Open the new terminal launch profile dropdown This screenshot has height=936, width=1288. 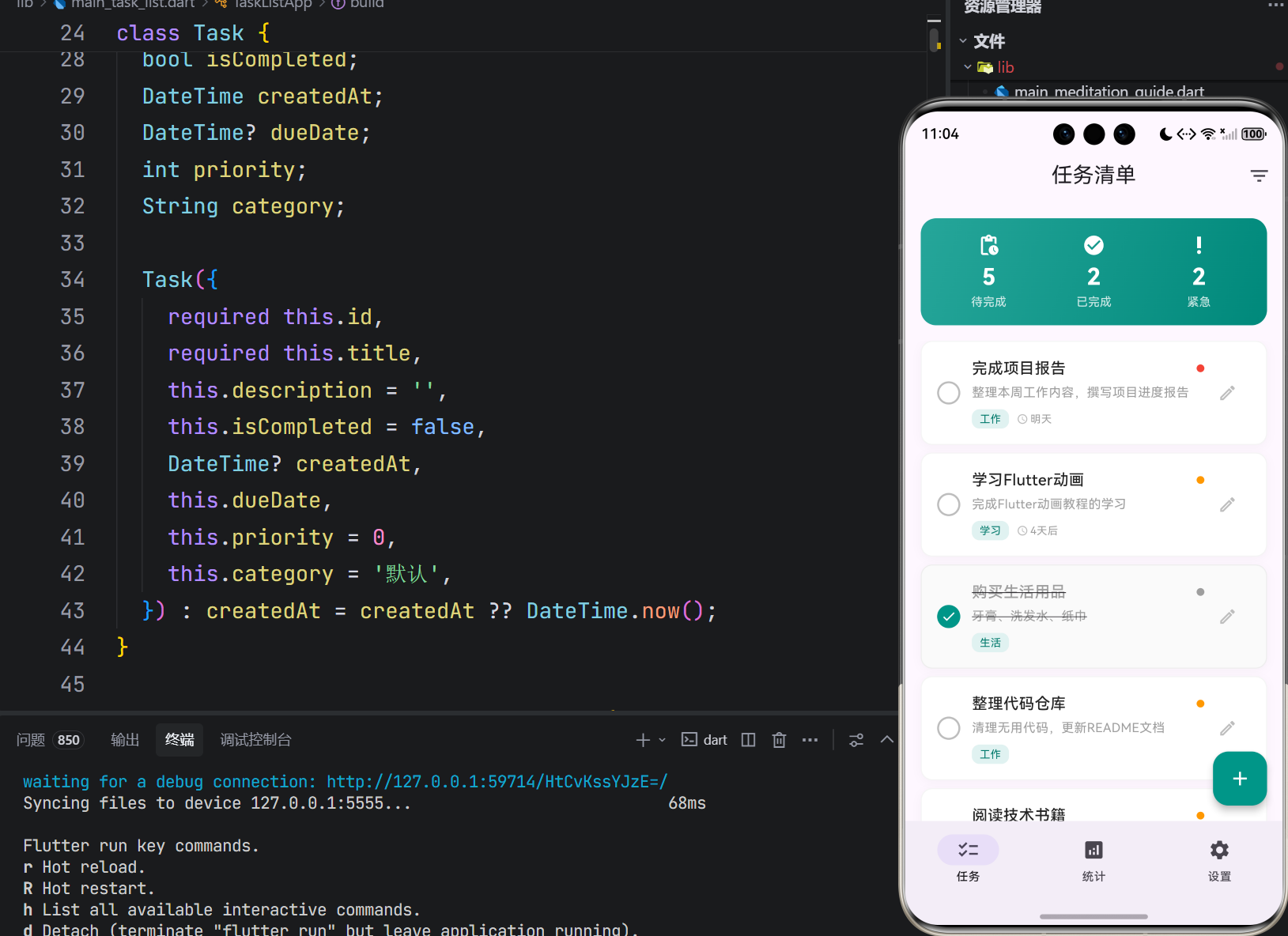pos(662,740)
